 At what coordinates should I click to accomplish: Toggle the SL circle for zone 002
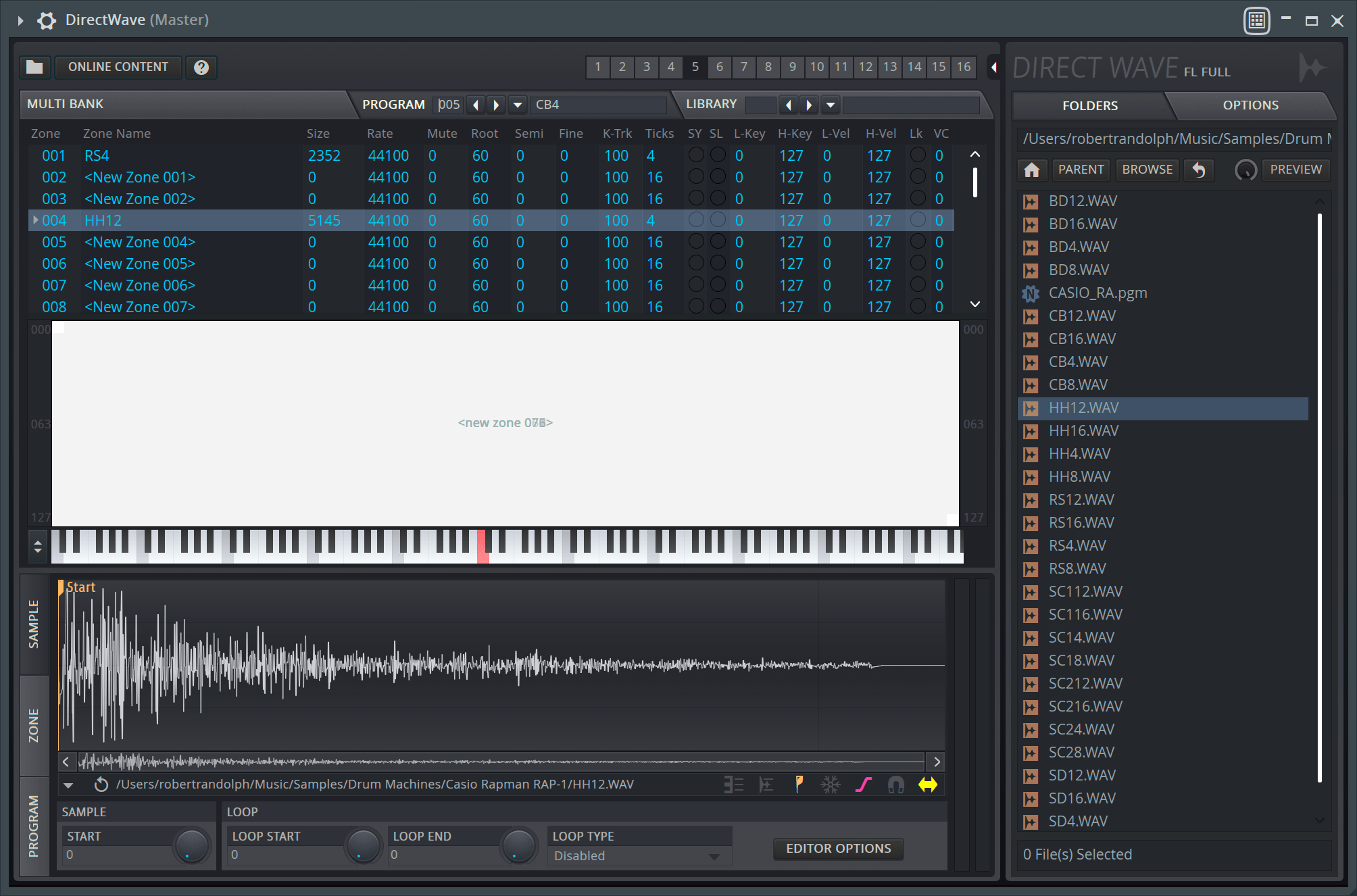click(x=718, y=176)
